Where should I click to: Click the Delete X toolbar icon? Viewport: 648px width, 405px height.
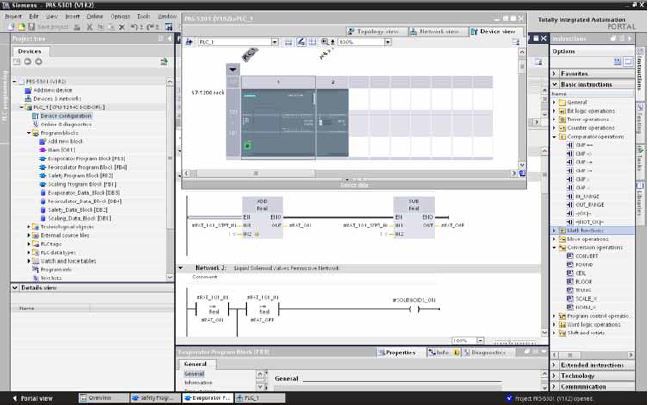122,27
